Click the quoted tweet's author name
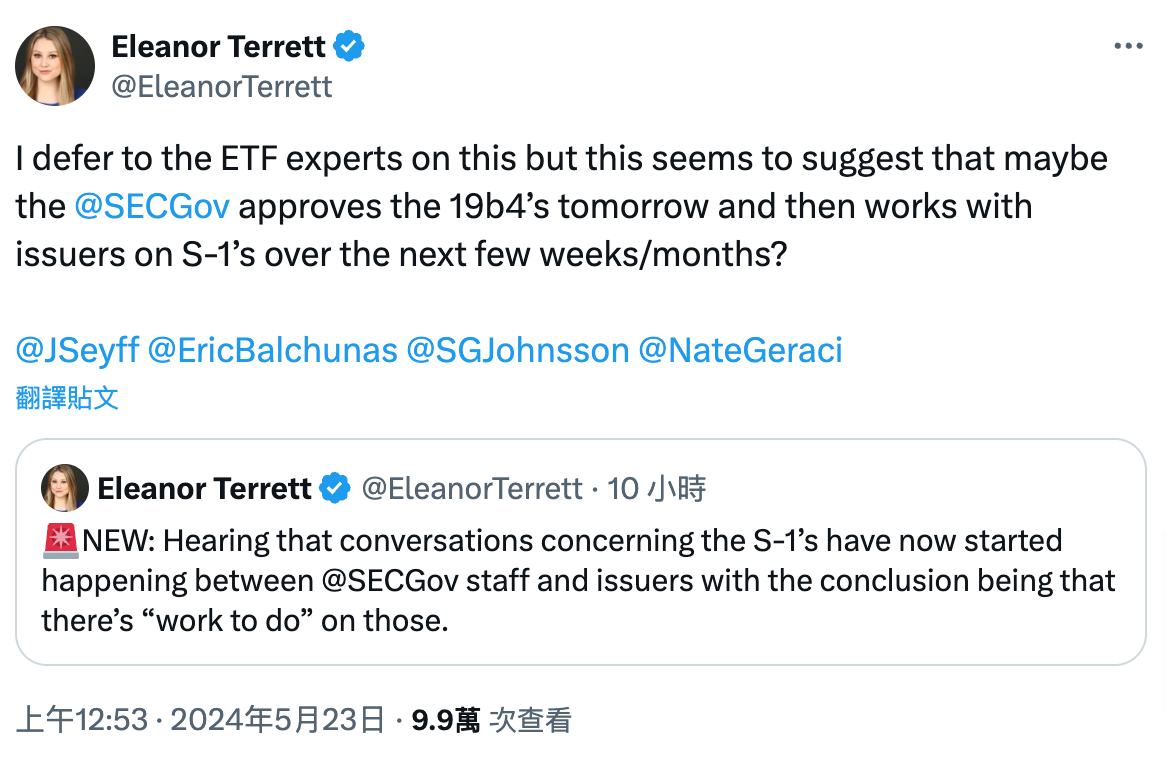1166x764 pixels. [204, 488]
